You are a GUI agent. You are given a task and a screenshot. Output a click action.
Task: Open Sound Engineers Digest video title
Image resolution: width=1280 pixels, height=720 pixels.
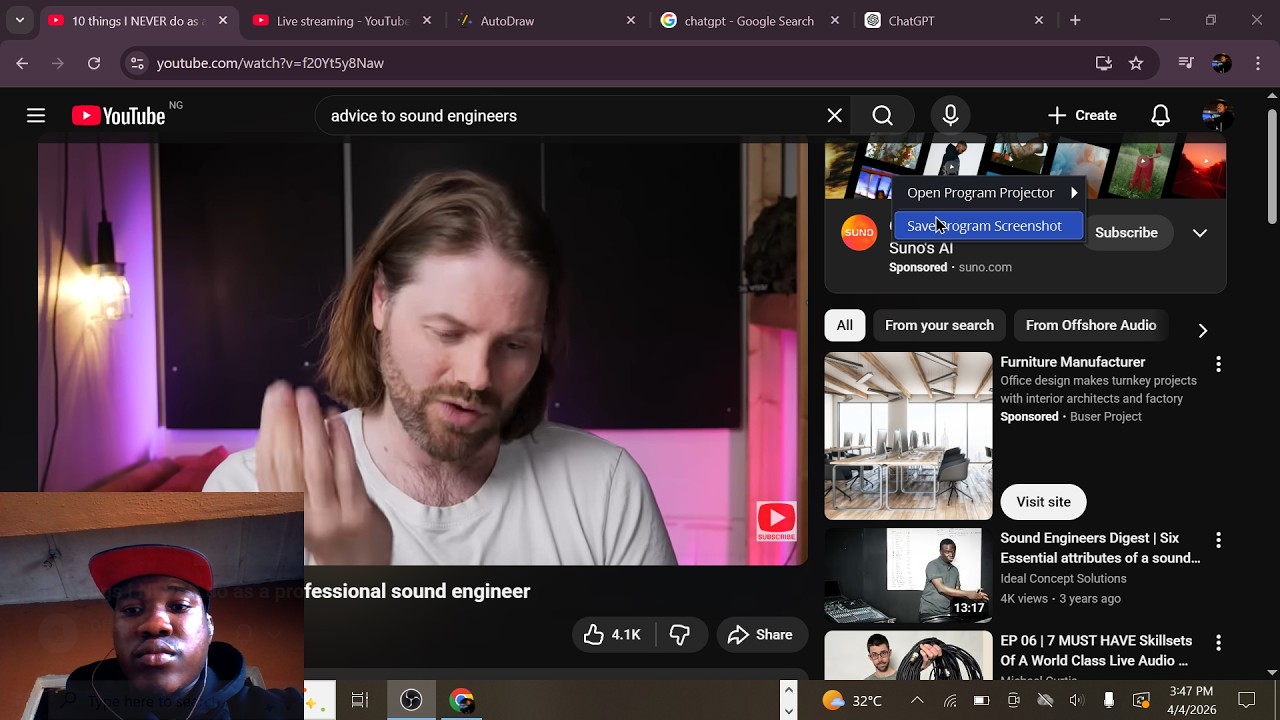(x=1100, y=548)
